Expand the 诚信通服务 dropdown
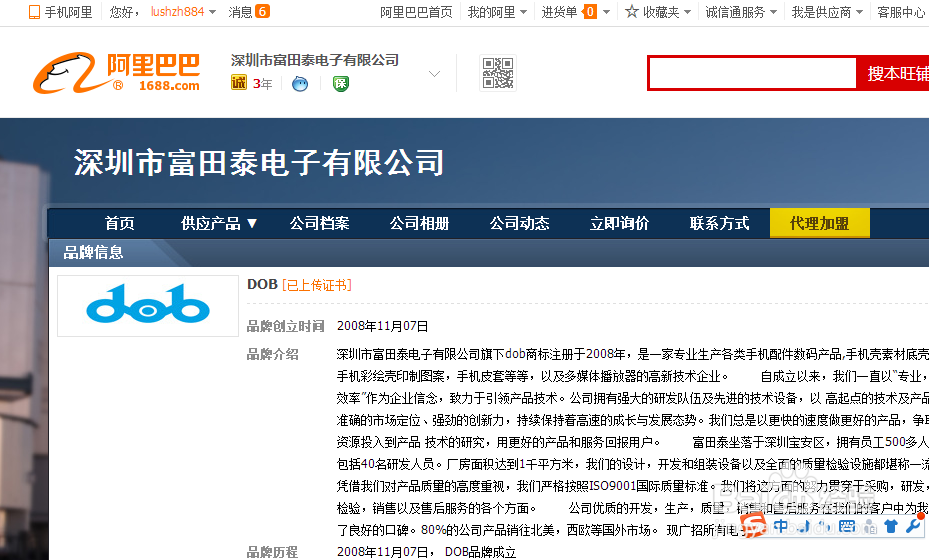The width and height of the screenshot is (929, 560). tap(773, 12)
